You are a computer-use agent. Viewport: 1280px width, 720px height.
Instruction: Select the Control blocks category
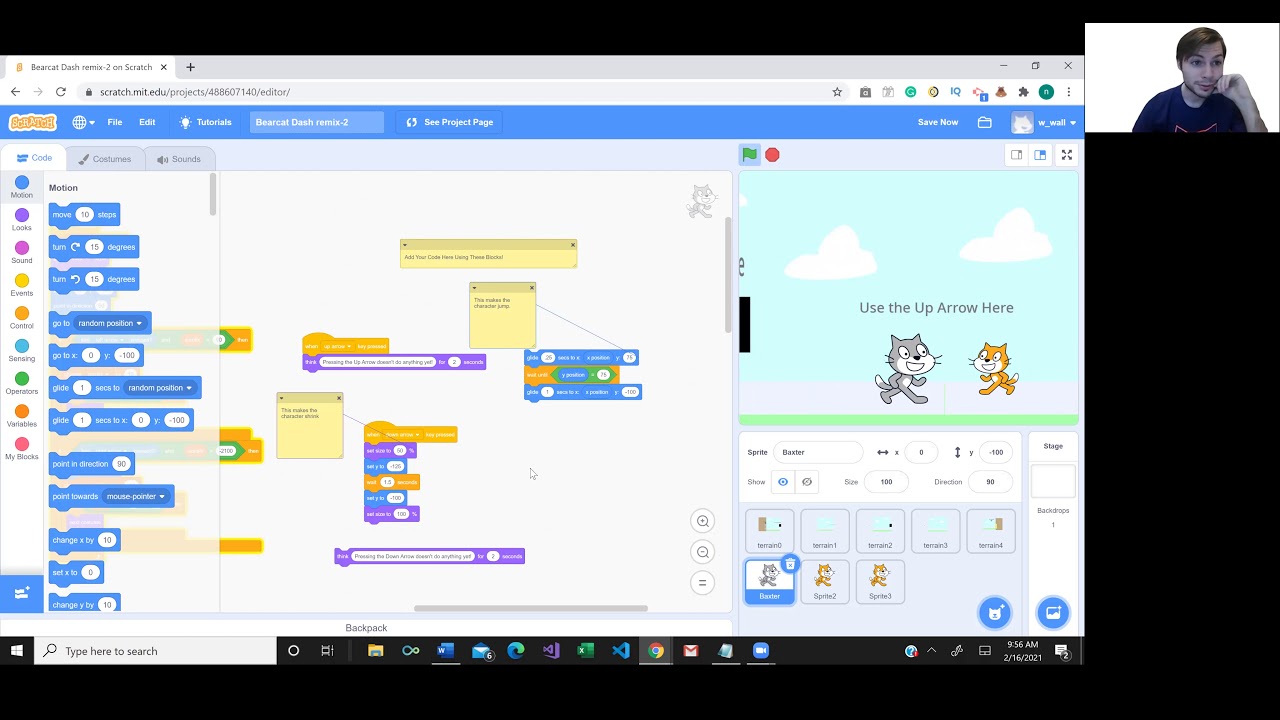(x=22, y=318)
